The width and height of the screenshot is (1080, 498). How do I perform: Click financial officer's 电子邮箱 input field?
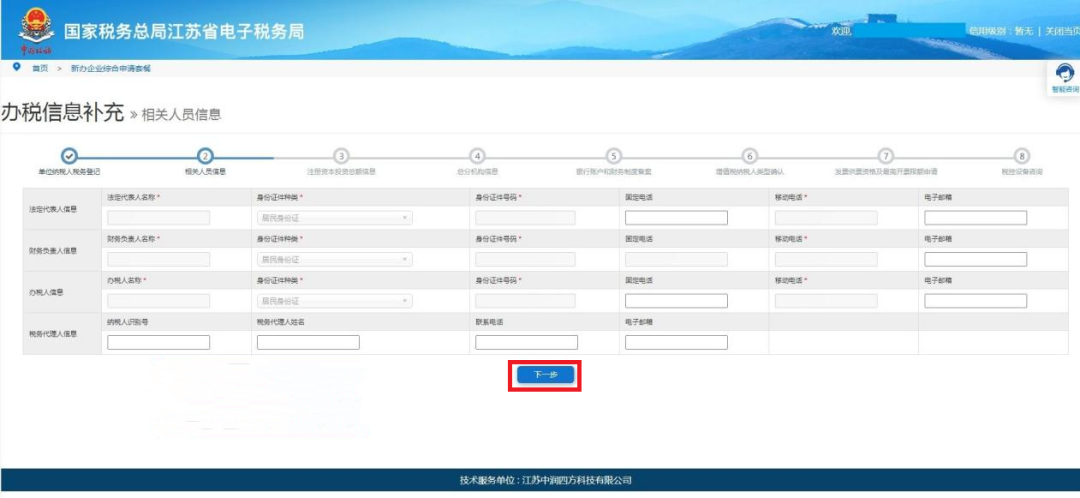click(976, 259)
